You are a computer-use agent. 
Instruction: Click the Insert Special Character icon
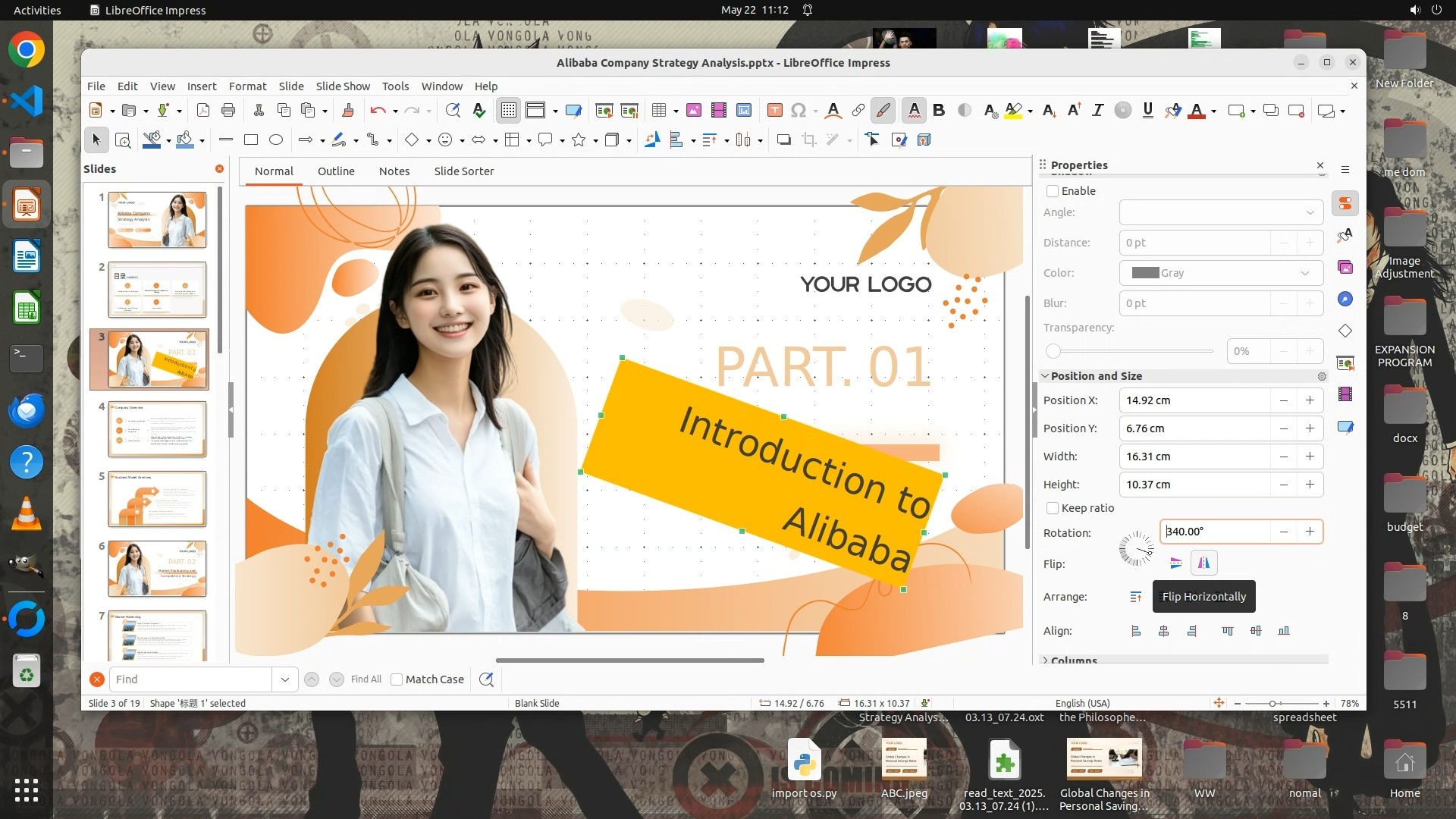coord(798,111)
